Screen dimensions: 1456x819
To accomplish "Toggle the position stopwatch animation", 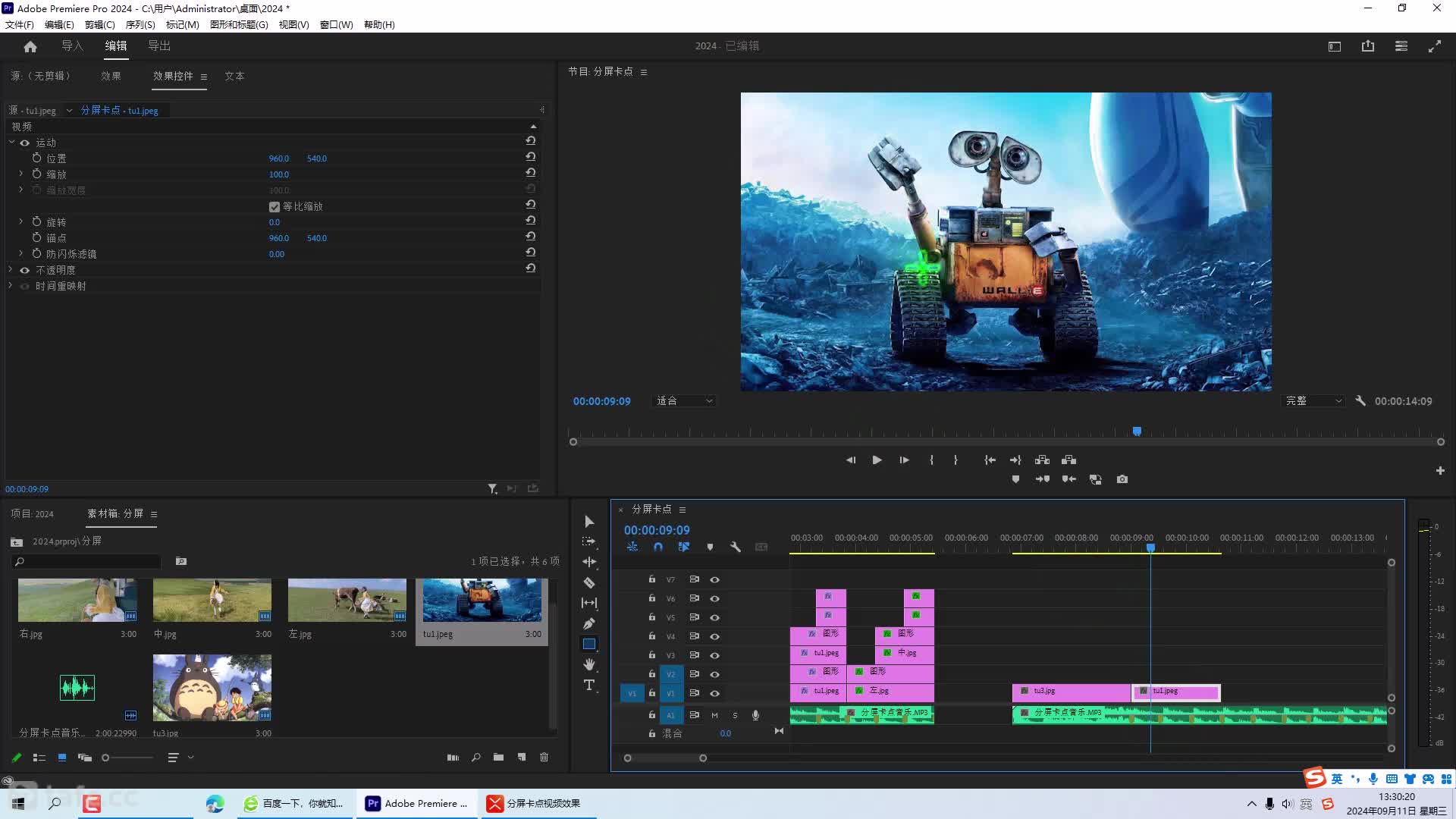I will tap(36, 158).
